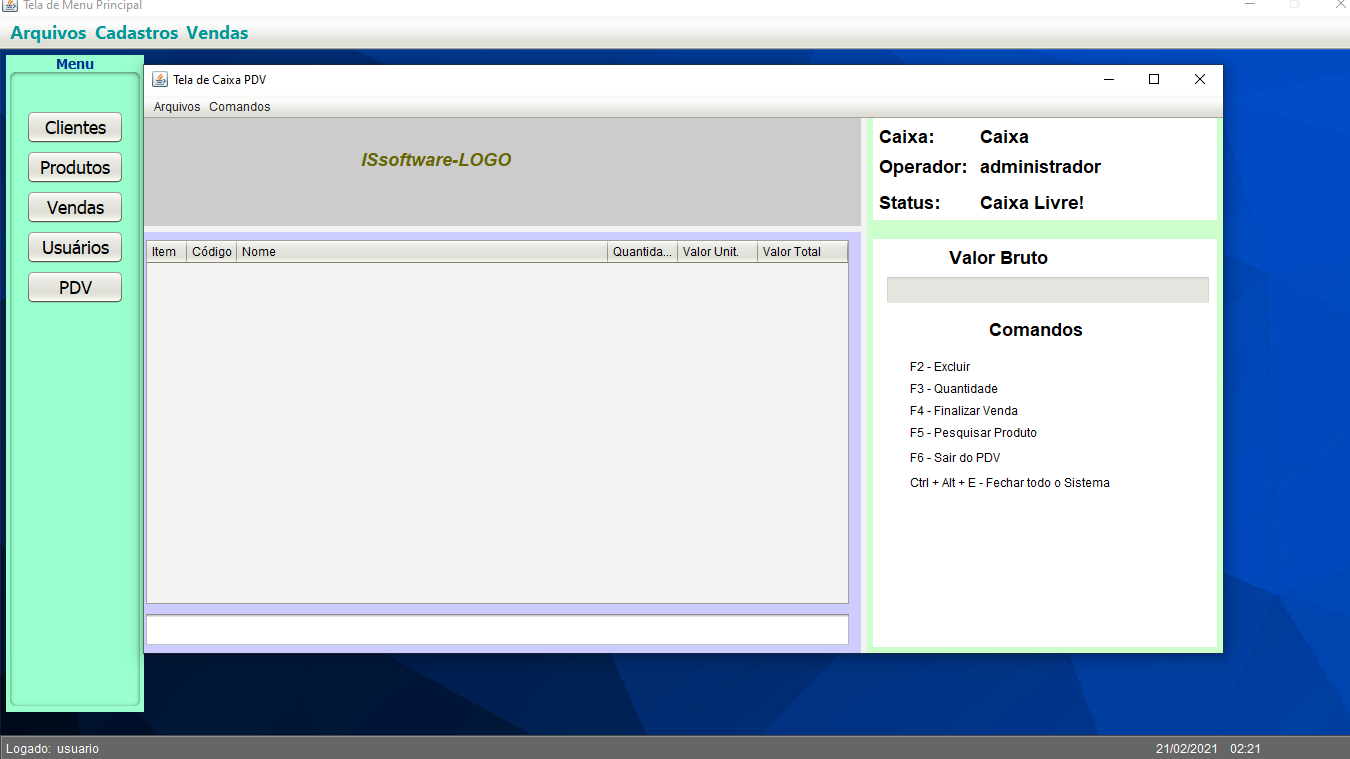Open Produtos from the side menu

coord(75,167)
